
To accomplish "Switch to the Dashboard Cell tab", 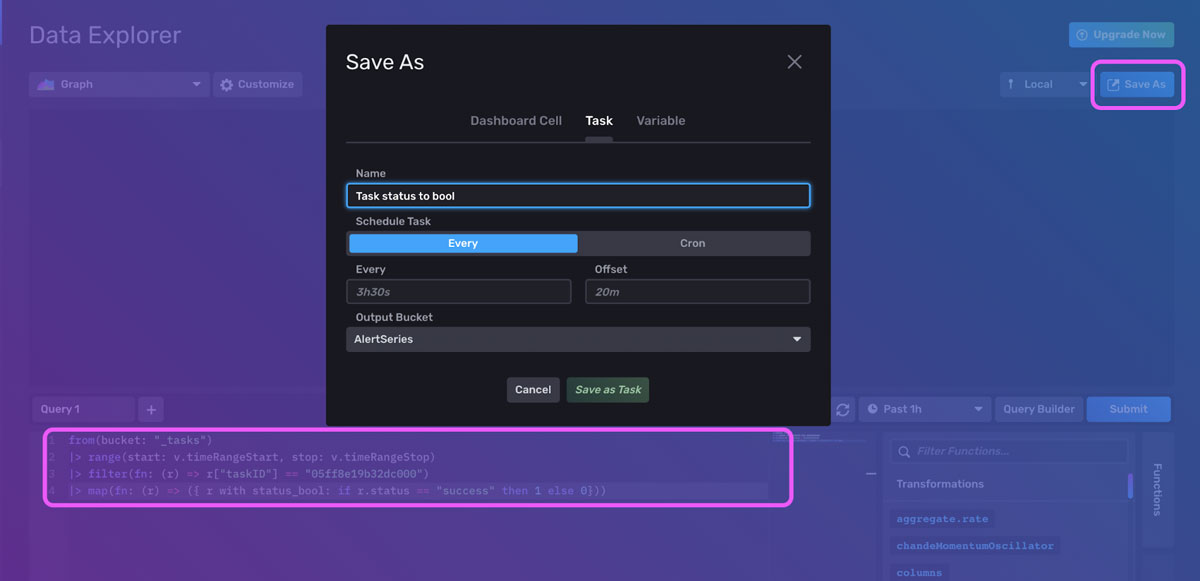I will coord(515,120).
